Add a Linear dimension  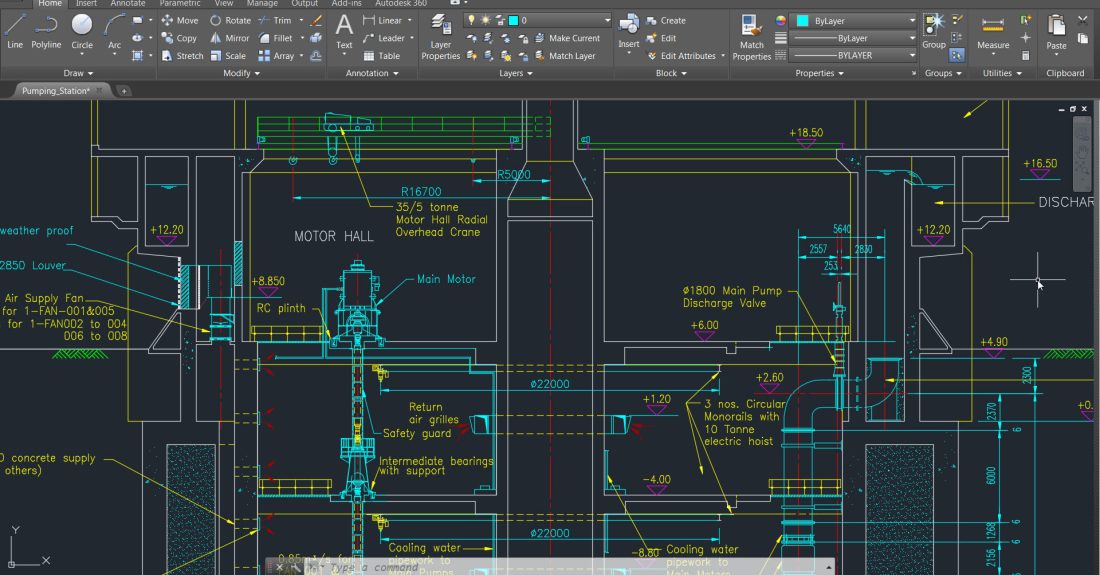(x=384, y=20)
